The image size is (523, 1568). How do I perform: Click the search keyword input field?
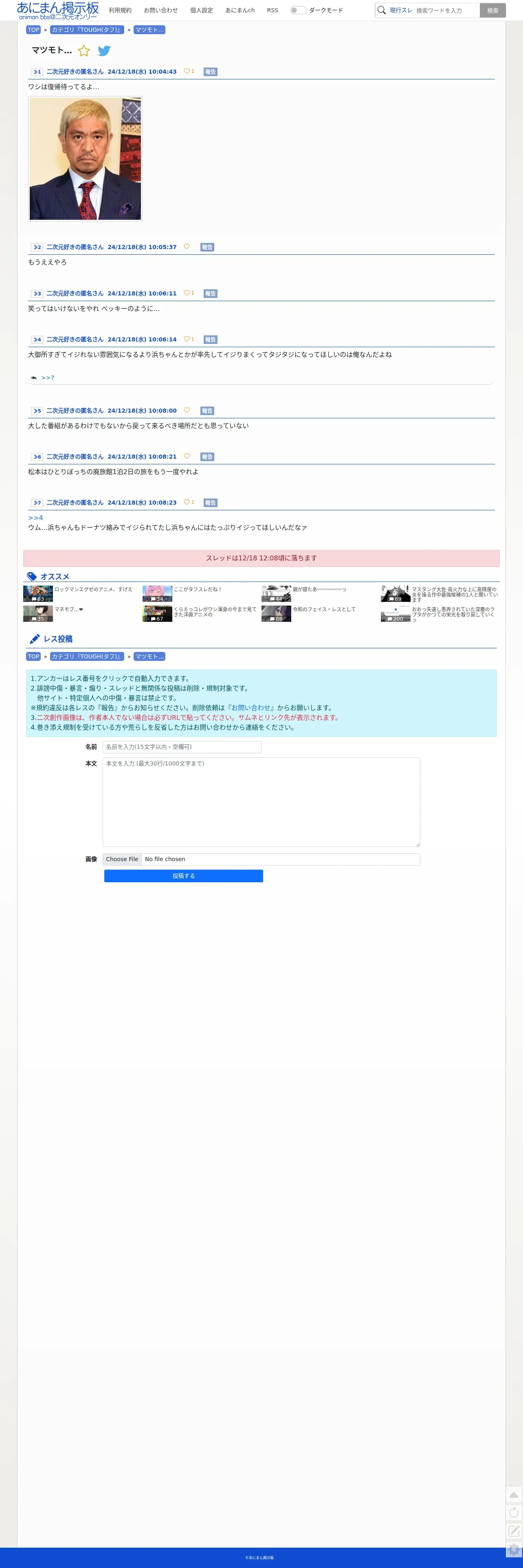[x=446, y=10]
